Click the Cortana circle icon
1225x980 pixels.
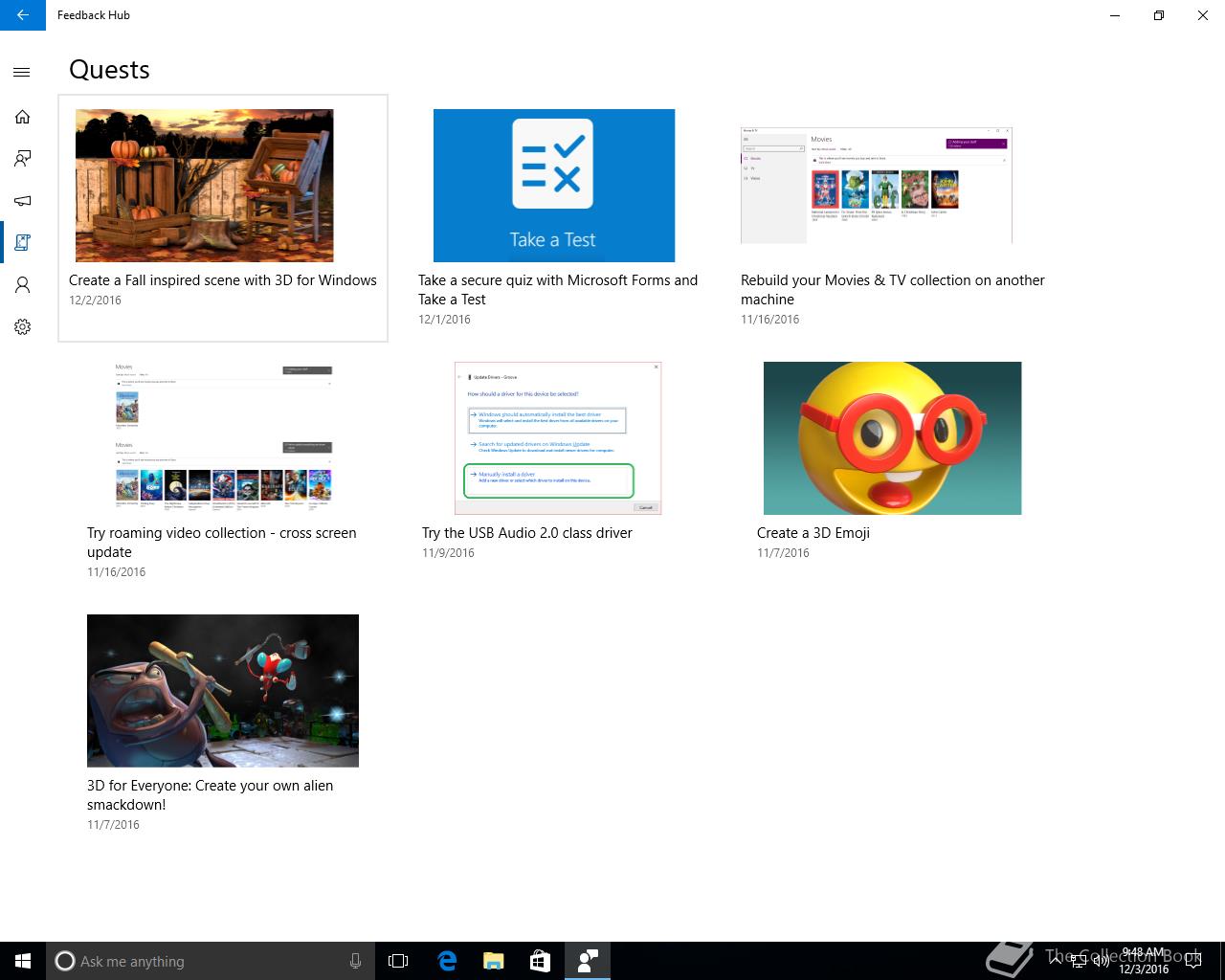[65, 961]
